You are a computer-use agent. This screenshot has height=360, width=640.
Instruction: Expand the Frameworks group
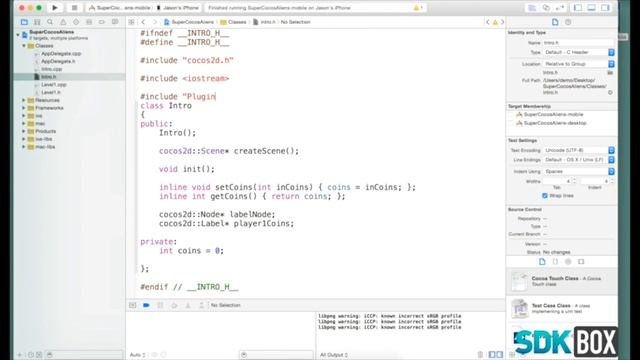coord(24,108)
